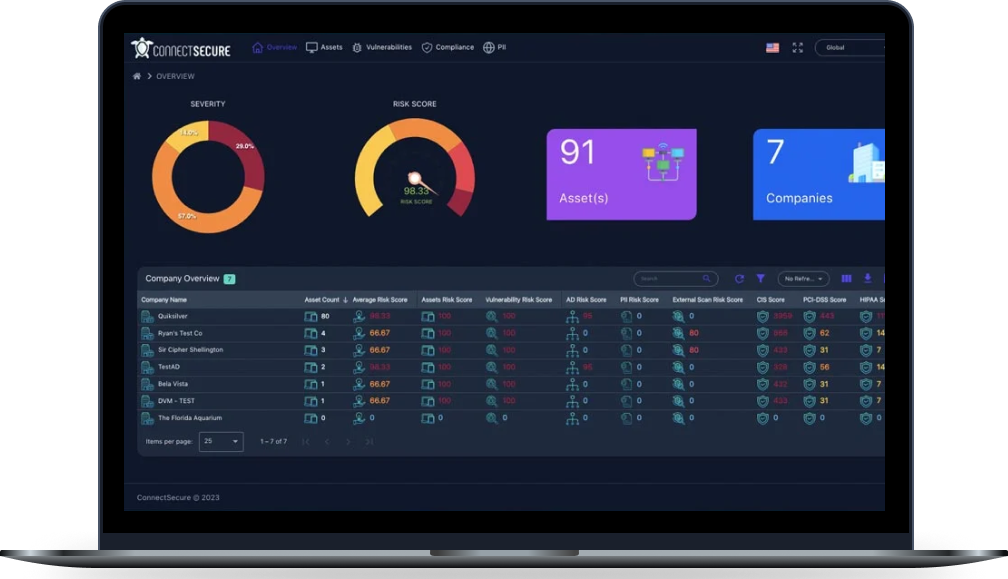
Task: Click Bela Vista PII risk icon
Action: [627, 384]
